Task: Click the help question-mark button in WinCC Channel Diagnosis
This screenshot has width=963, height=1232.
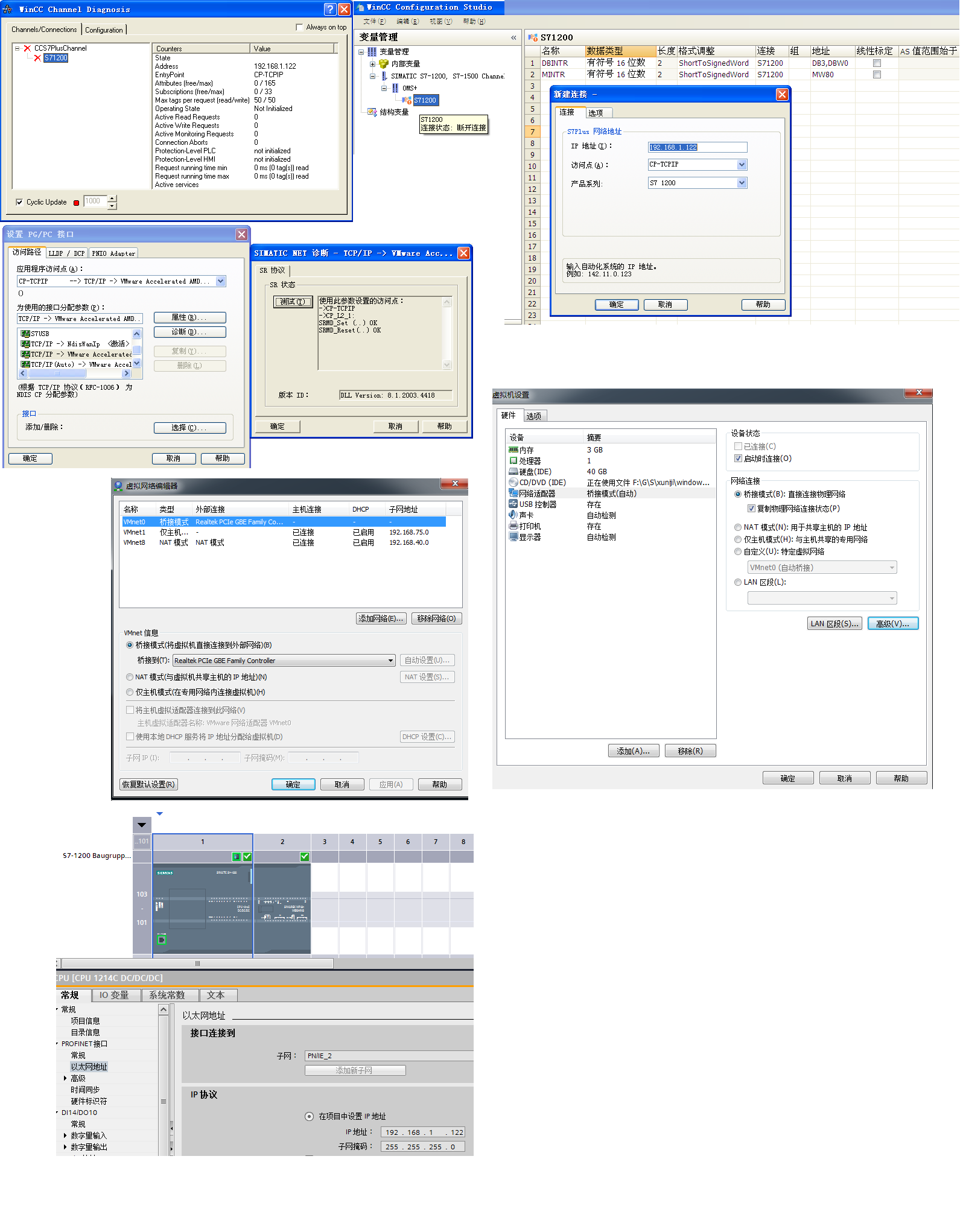Action: (329, 9)
